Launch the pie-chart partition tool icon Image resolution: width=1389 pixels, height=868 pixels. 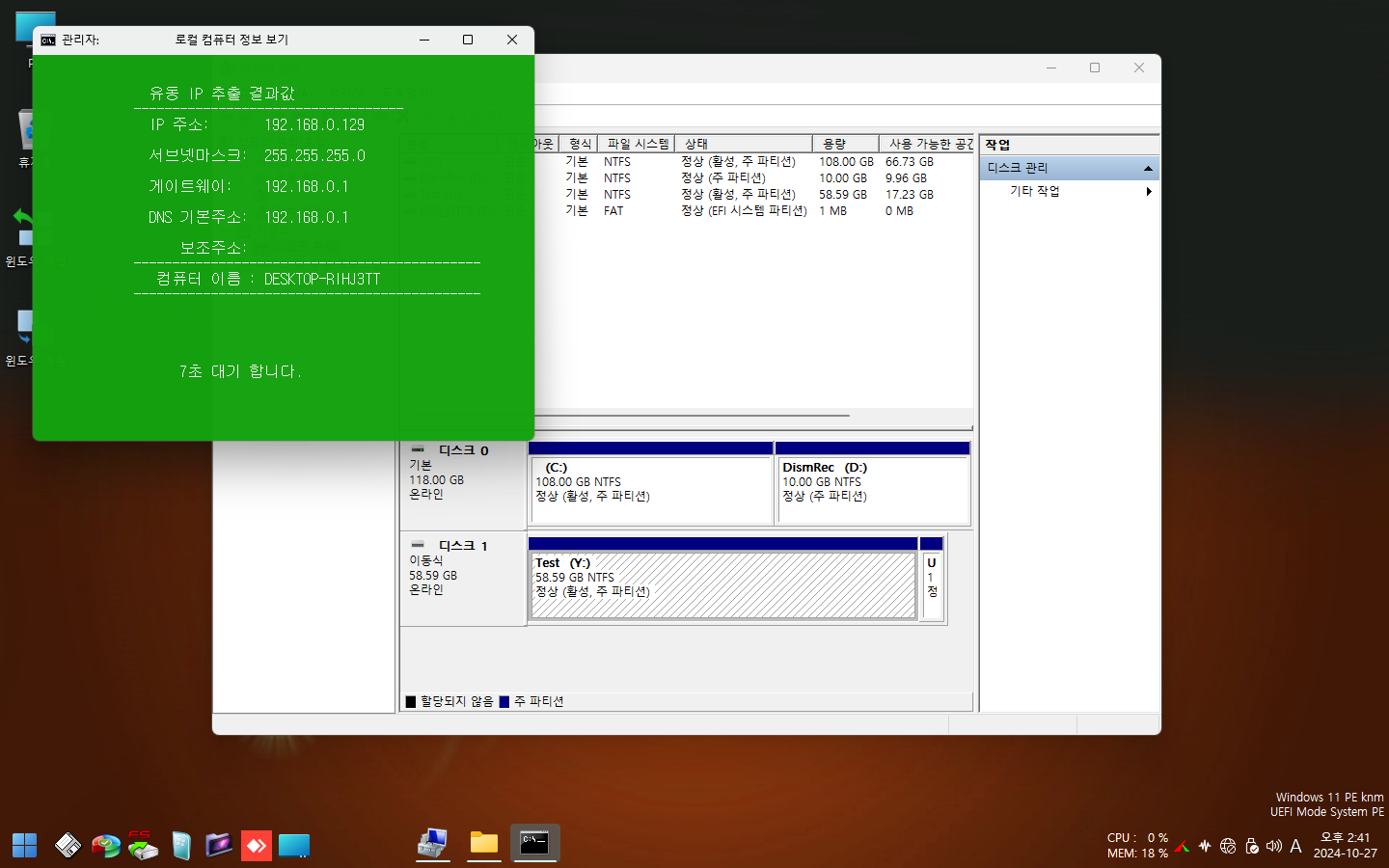pos(105,846)
